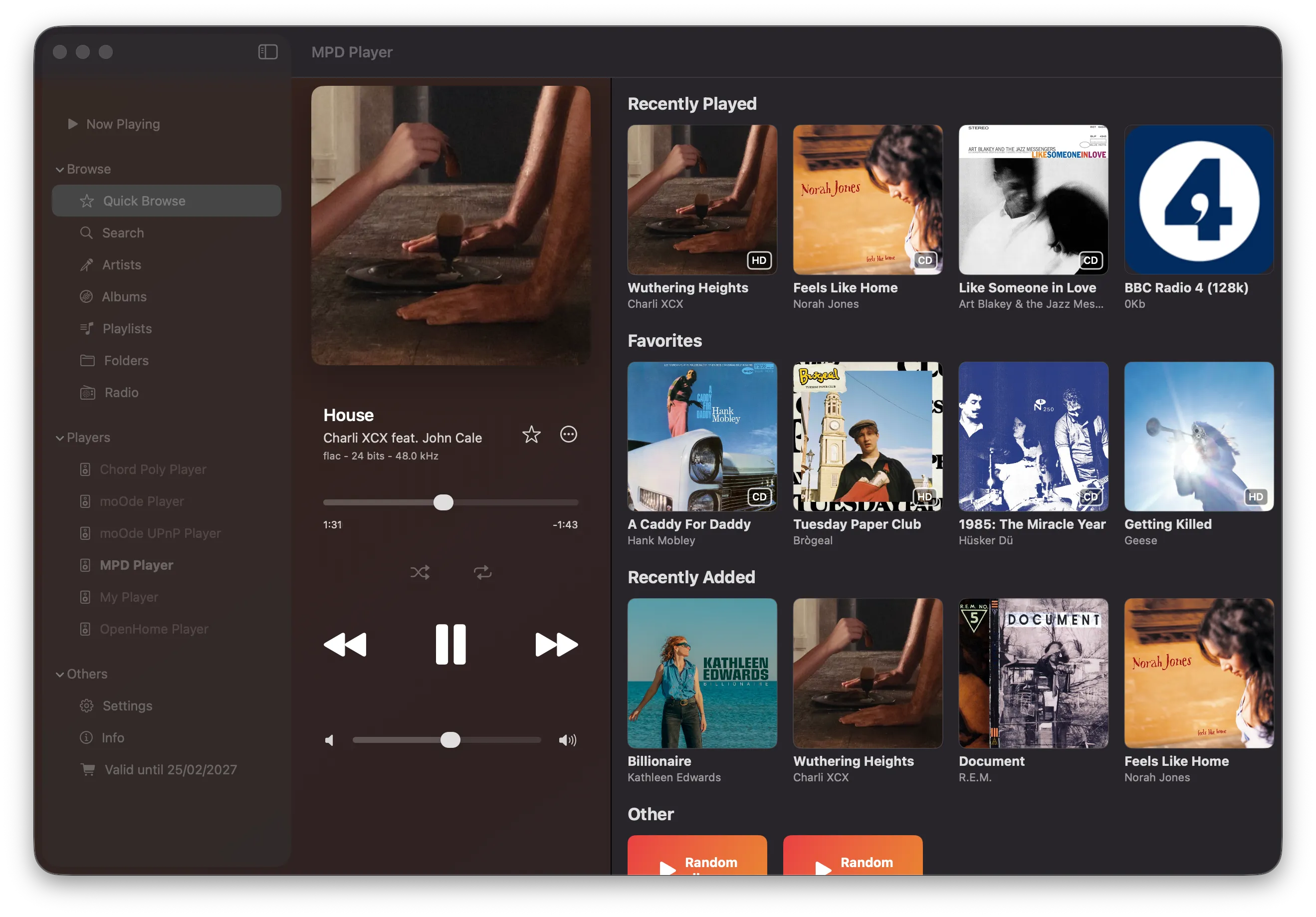1316x917 pixels.
Task: Click the sidebar toggle icon
Action: click(x=268, y=52)
